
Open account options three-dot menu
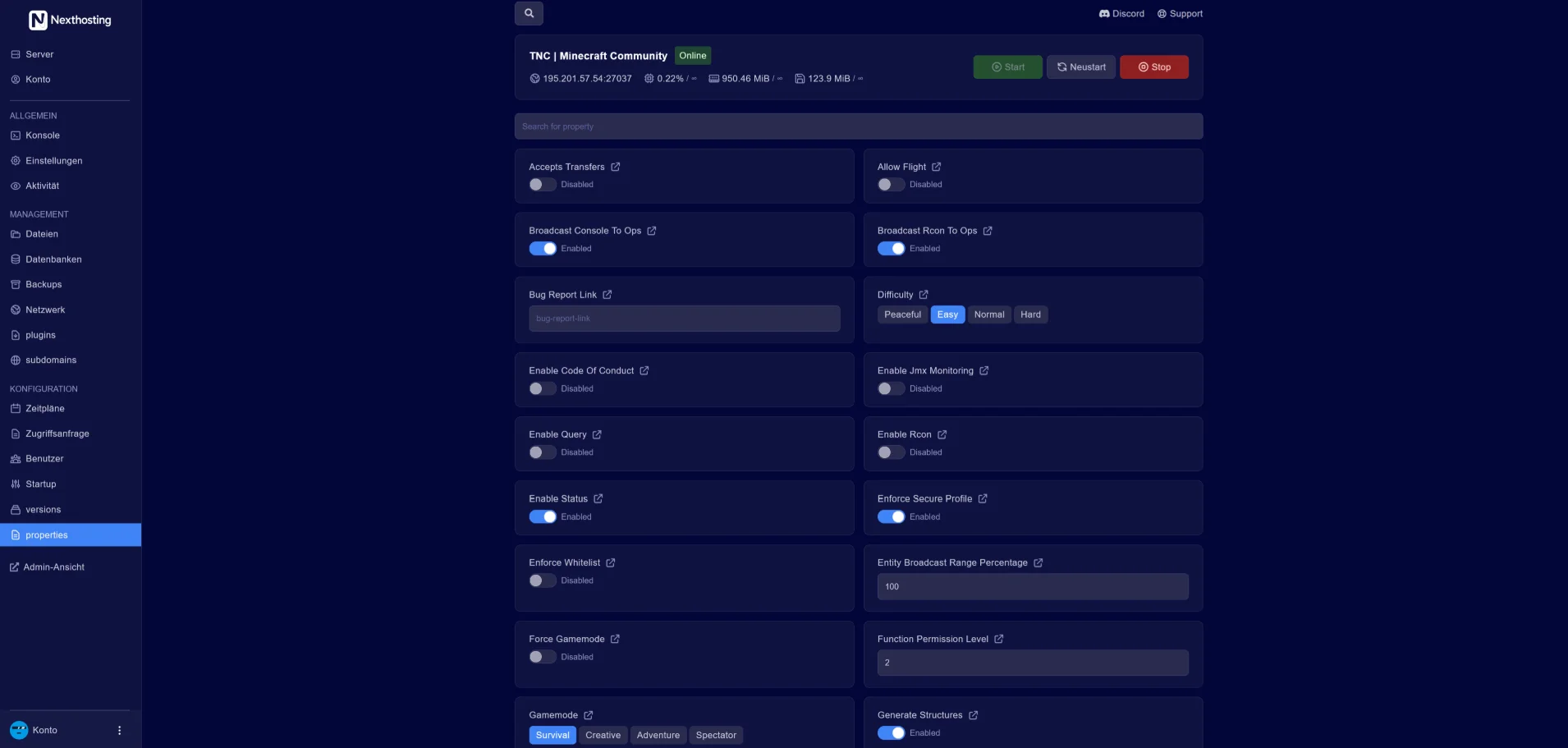(120, 730)
